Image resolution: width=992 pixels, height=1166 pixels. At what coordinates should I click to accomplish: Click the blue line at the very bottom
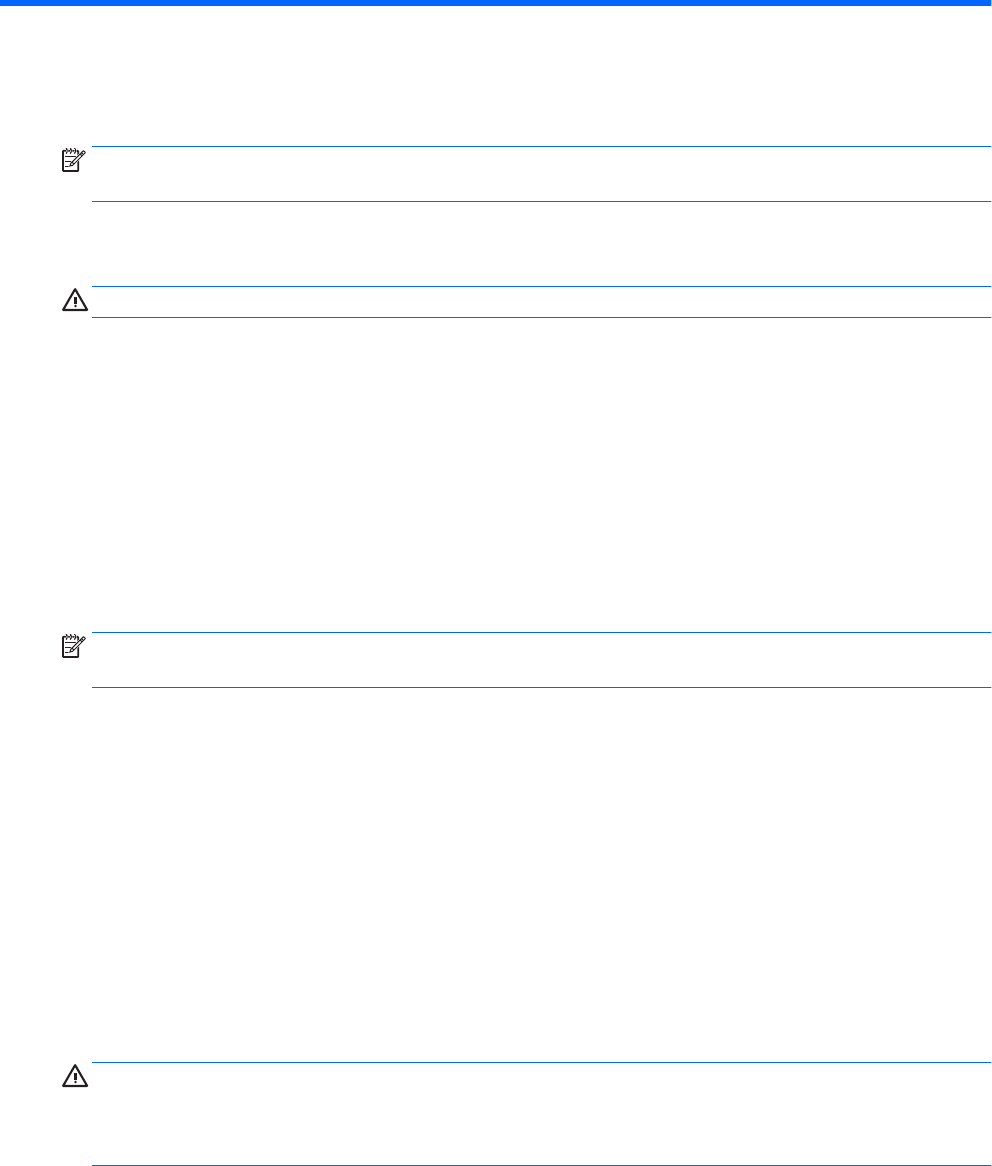point(541,1165)
